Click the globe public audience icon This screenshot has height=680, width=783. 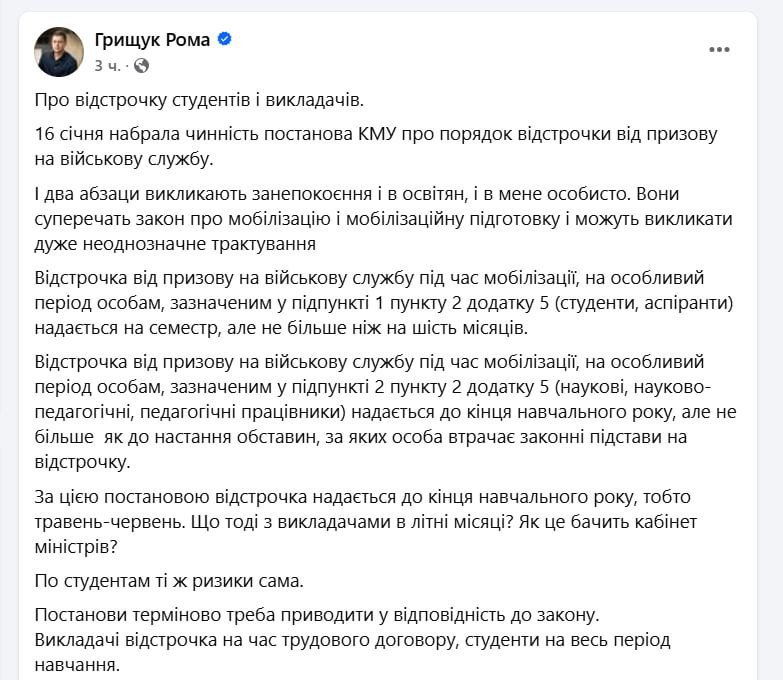point(142,66)
